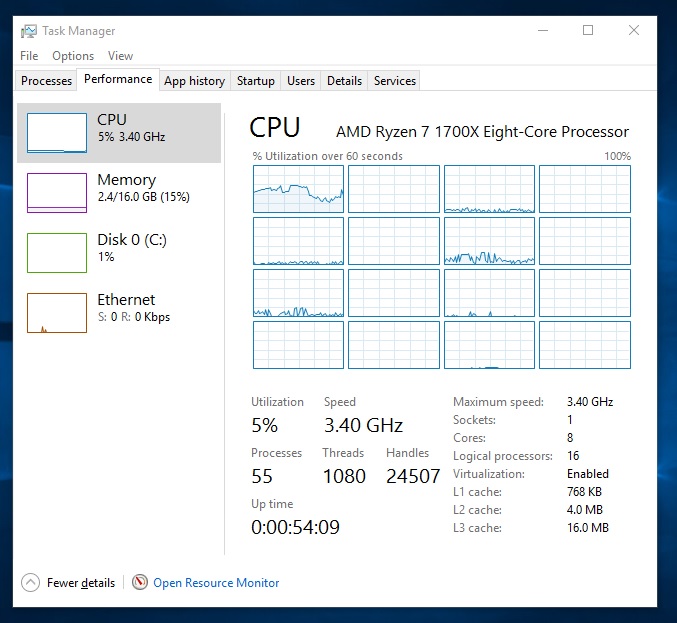
Task: Select the Disk 0 (C:) graph thumbnail
Action: tap(57, 253)
